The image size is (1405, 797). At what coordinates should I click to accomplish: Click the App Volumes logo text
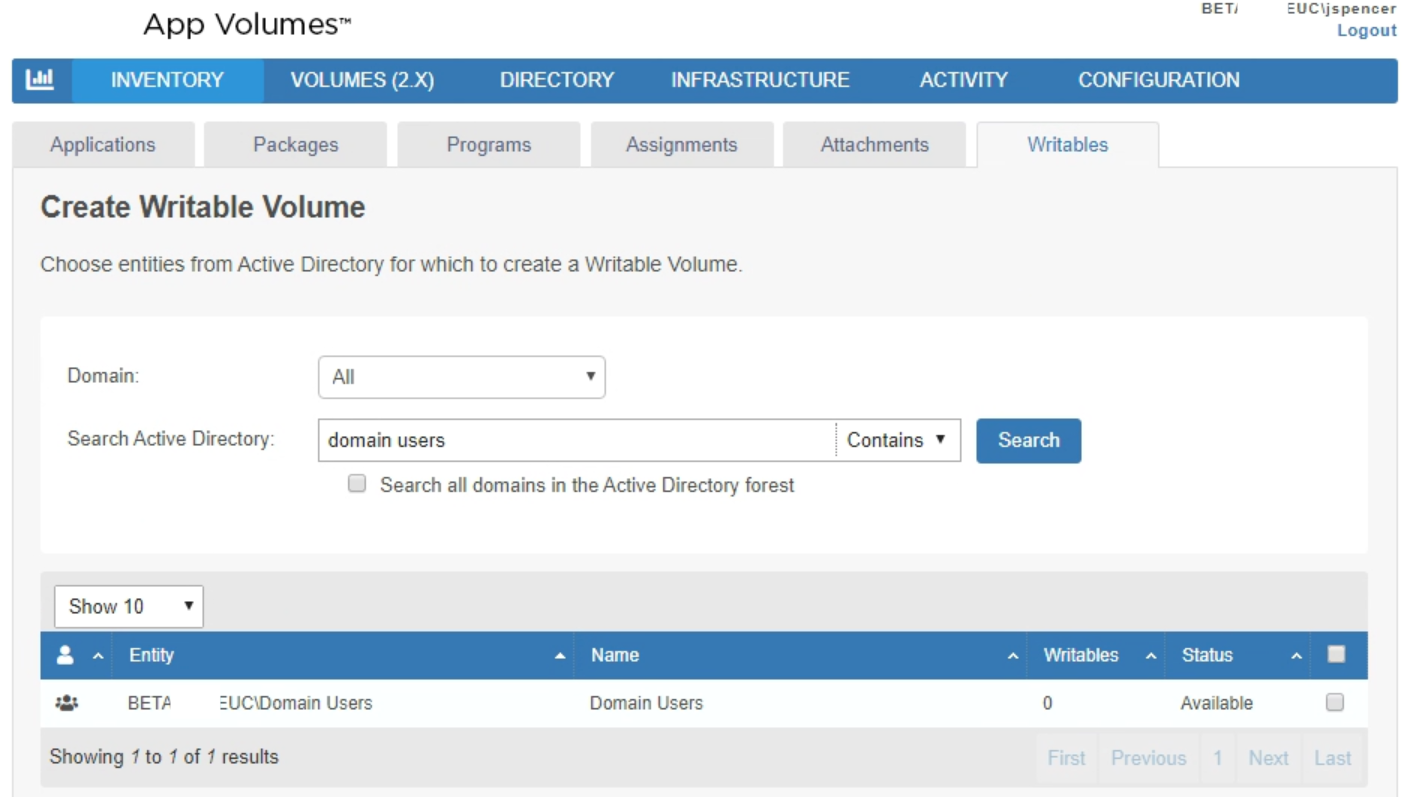246,24
